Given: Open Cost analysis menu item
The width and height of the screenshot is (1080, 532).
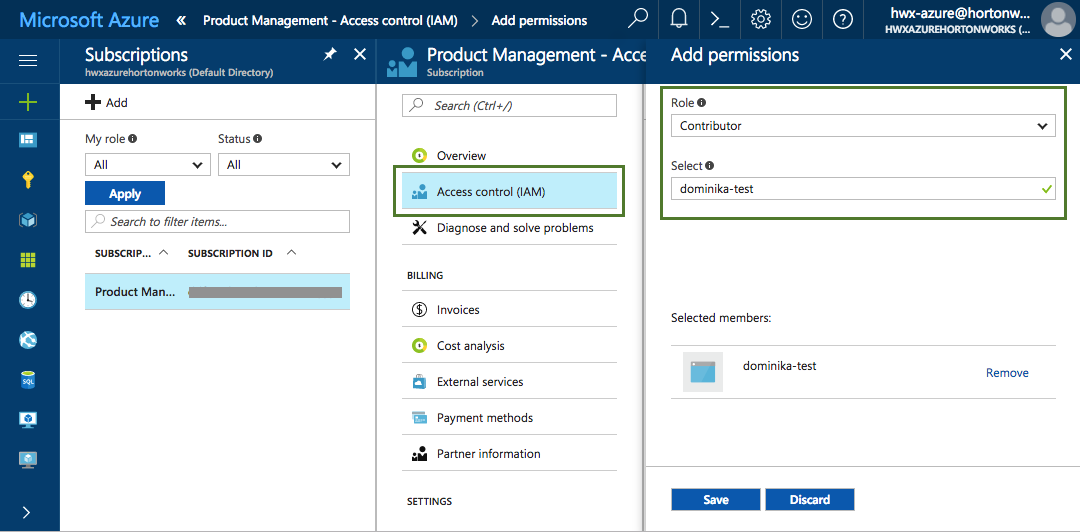Looking at the screenshot, I should coord(470,346).
